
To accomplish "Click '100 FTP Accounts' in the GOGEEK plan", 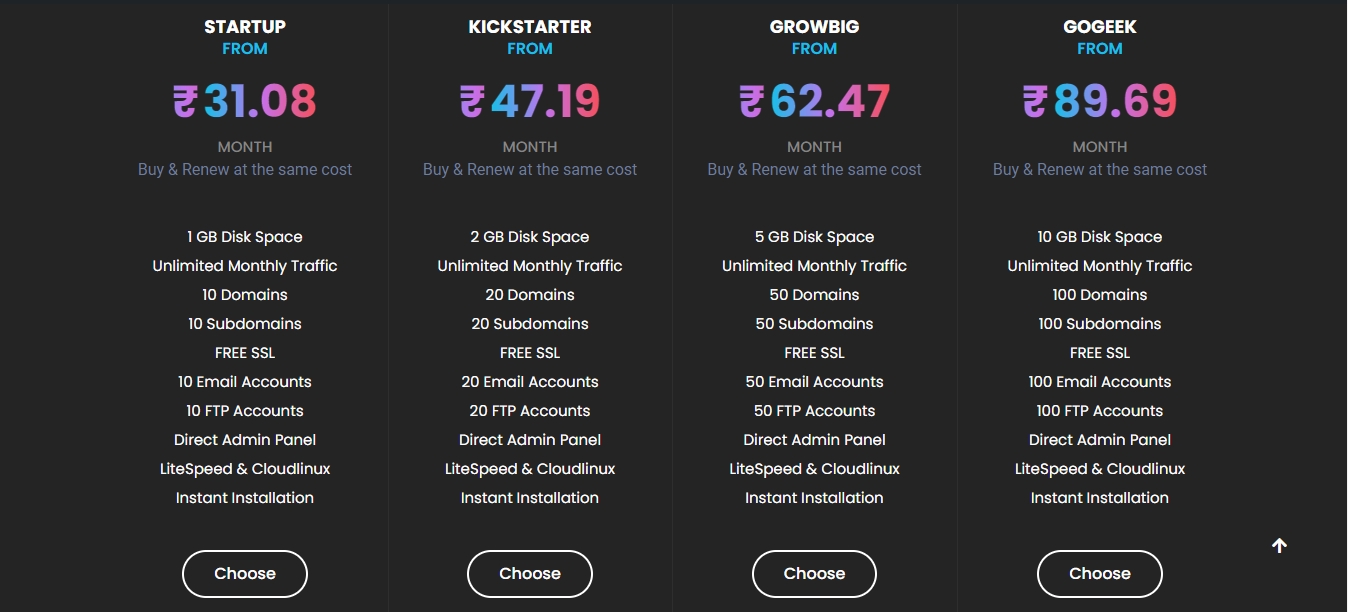I will (x=1099, y=411).
